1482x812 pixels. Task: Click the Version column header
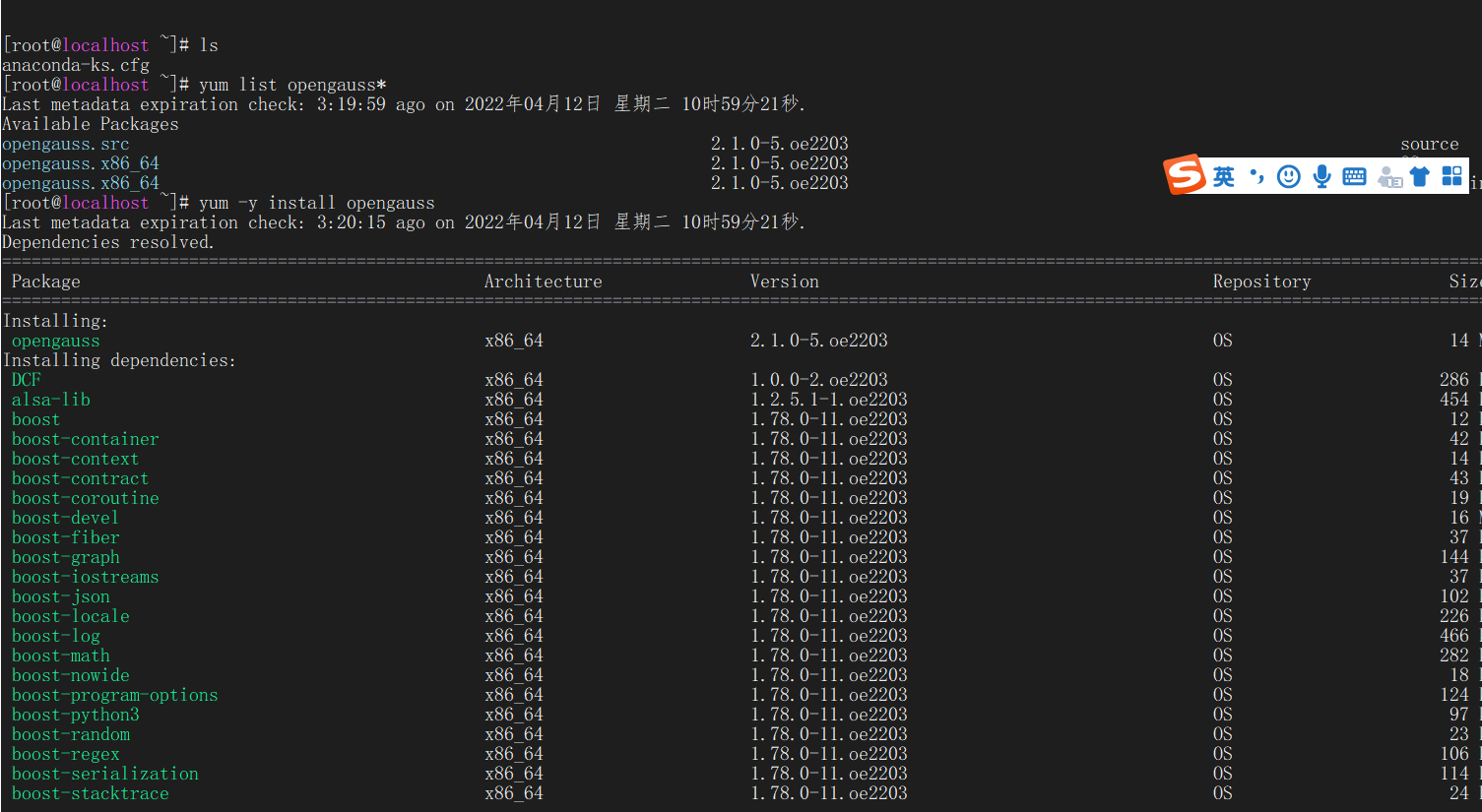pyautogui.click(x=784, y=281)
